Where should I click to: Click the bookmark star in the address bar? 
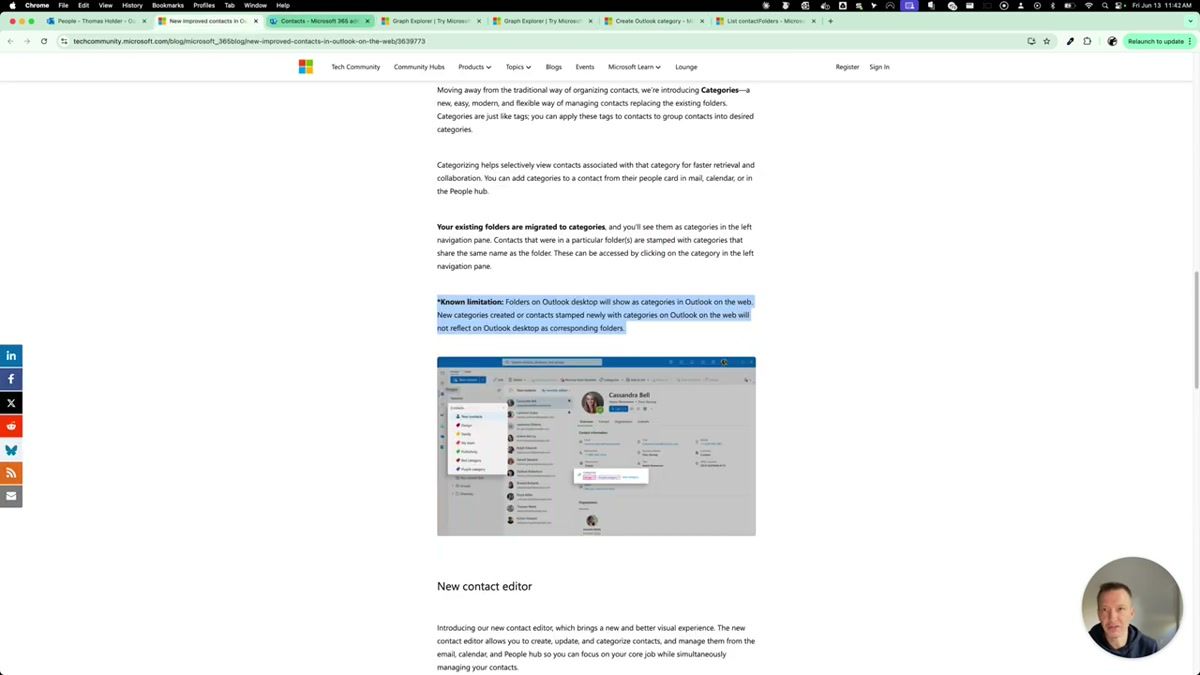tap(1046, 41)
